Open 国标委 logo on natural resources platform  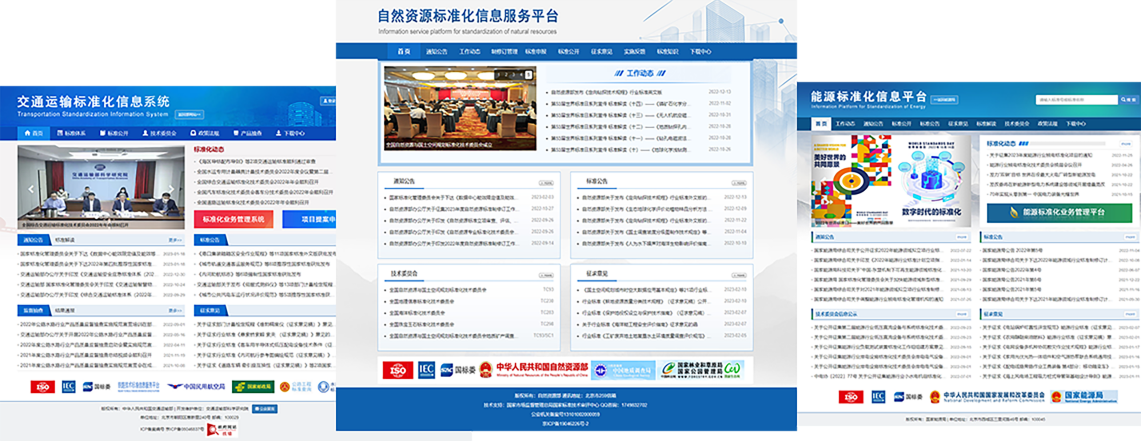[x=457, y=370]
